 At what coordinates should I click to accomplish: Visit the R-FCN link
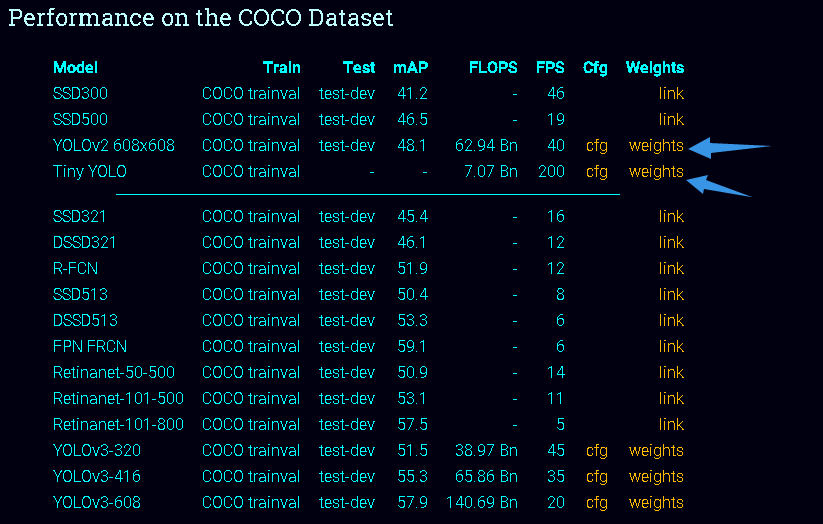click(x=671, y=268)
